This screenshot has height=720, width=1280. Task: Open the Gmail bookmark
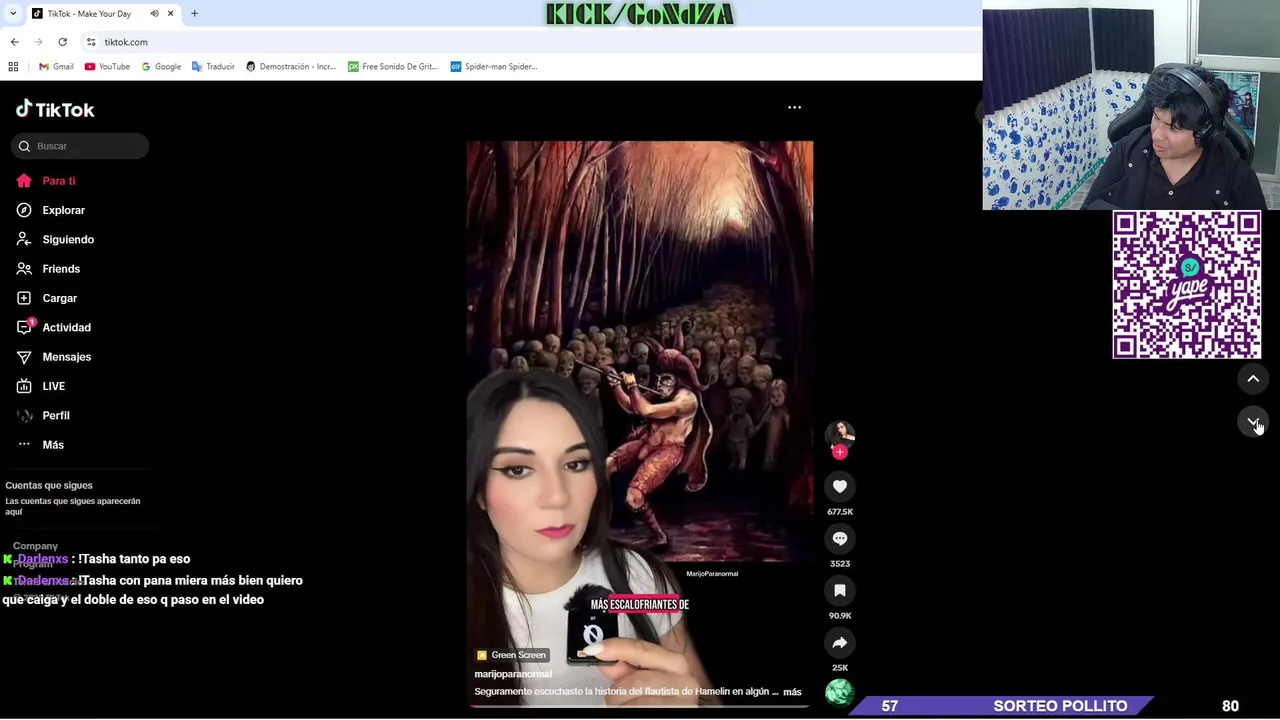pyautogui.click(x=56, y=67)
